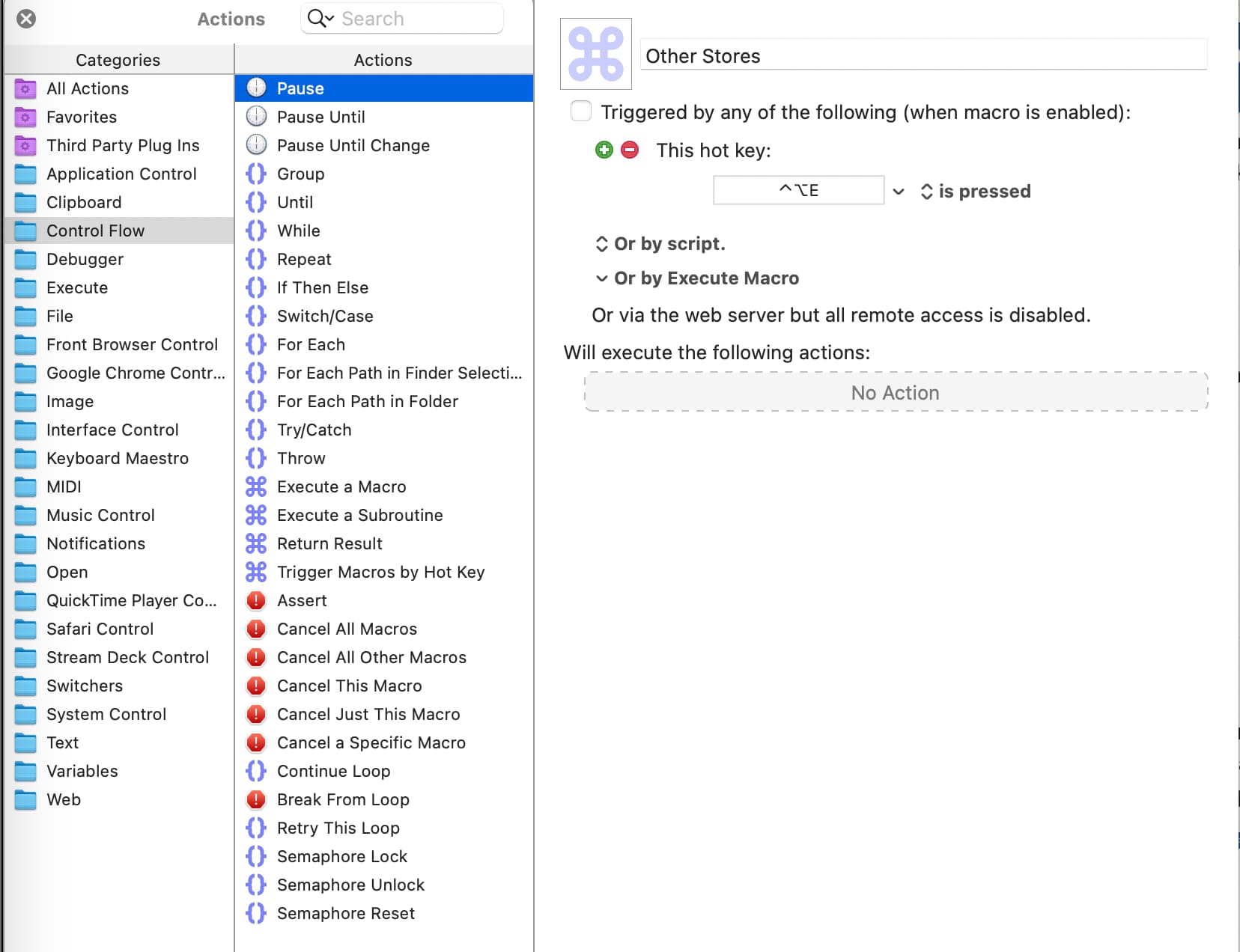Click the Try/Catch braces icon
Viewport: 1240px width, 952px height.
pos(256,430)
